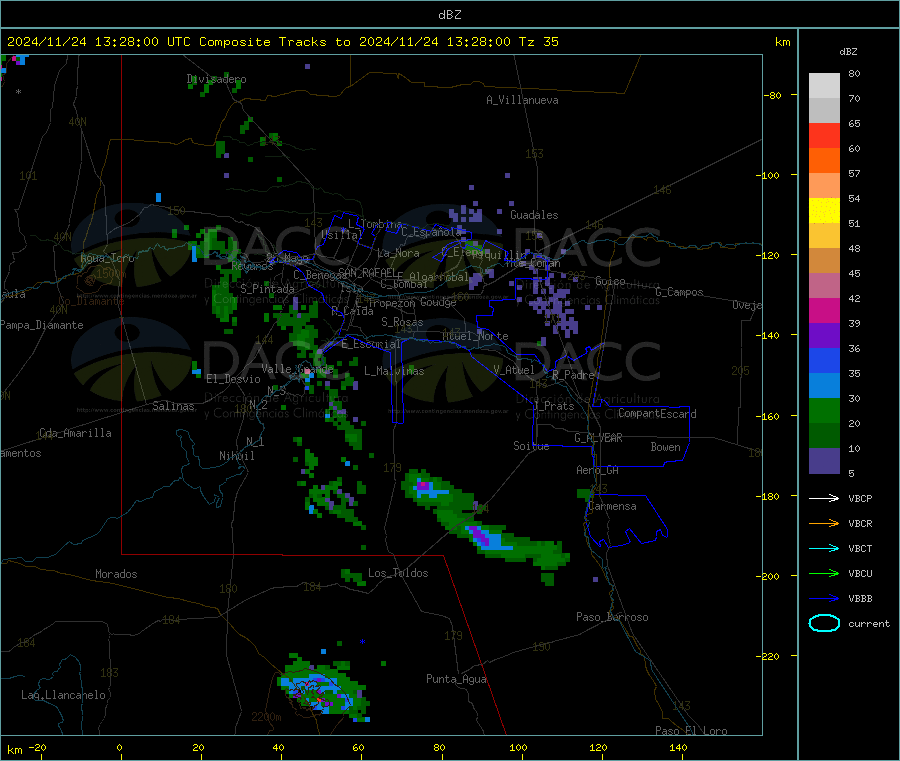Click the 'current' legend label
Viewport: 900px width, 761px height.
[x=869, y=623]
